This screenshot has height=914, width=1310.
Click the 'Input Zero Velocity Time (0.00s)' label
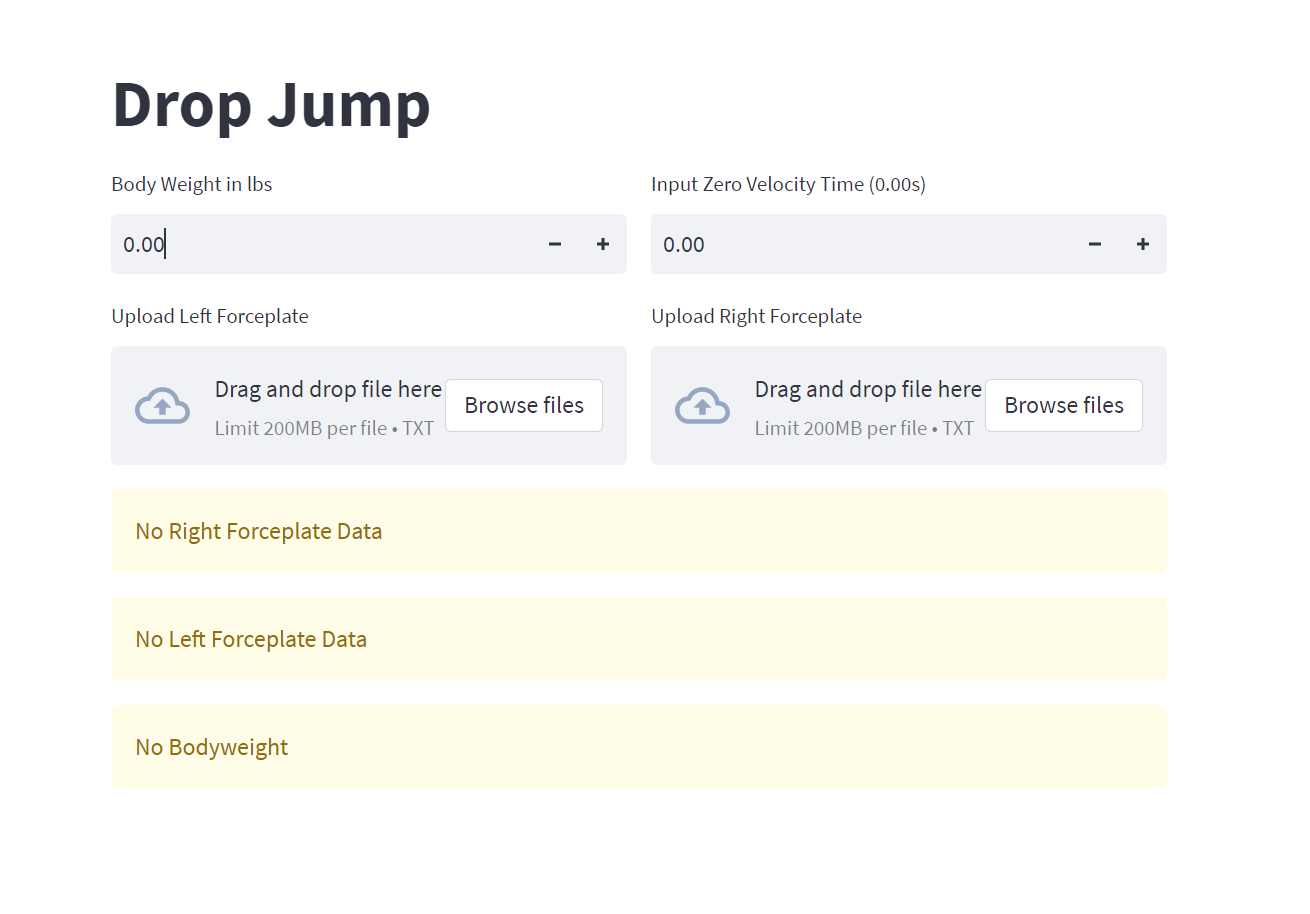pos(788,184)
